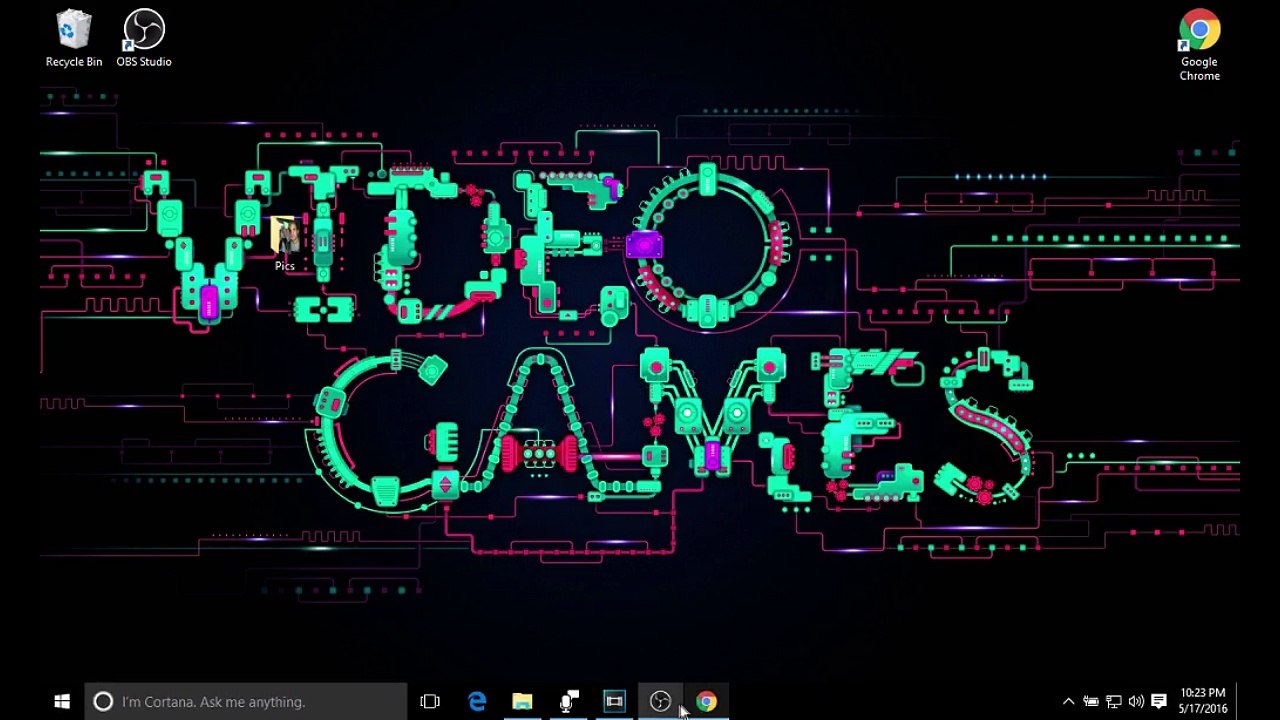Select the Recycle Bin desktop icon

click(74, 39)
